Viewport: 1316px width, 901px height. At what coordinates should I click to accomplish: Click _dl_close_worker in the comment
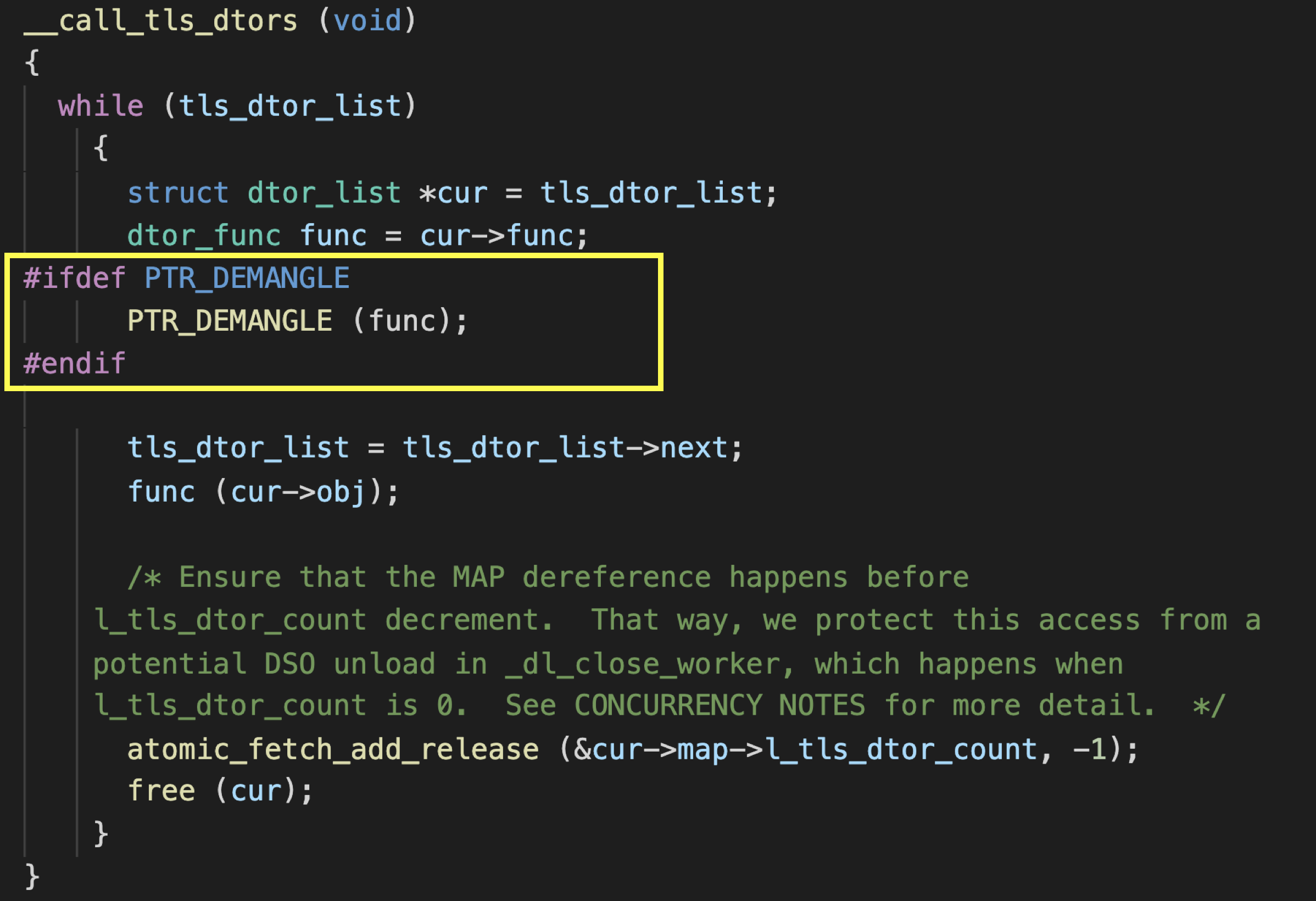coord(643,664)
